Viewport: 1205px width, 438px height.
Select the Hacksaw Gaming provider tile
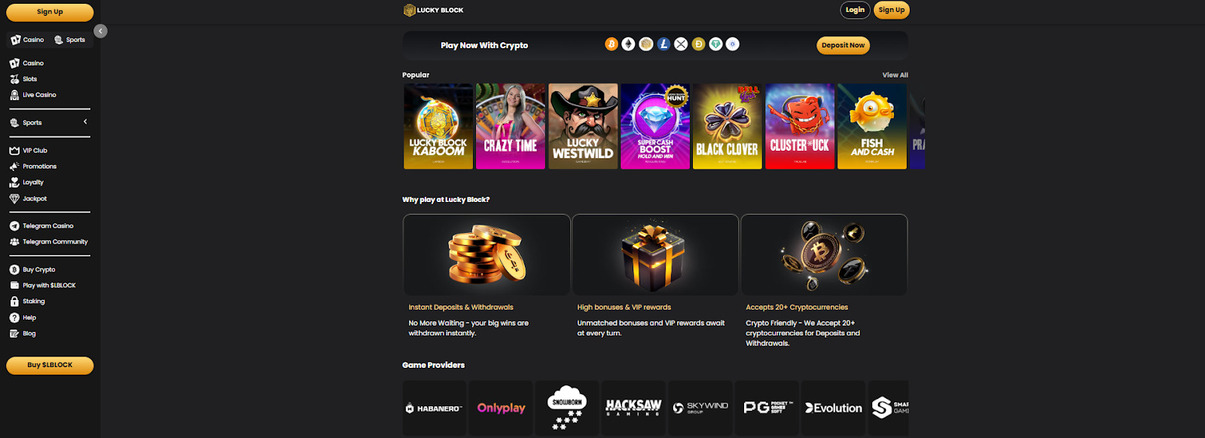(x=633, y=407)
